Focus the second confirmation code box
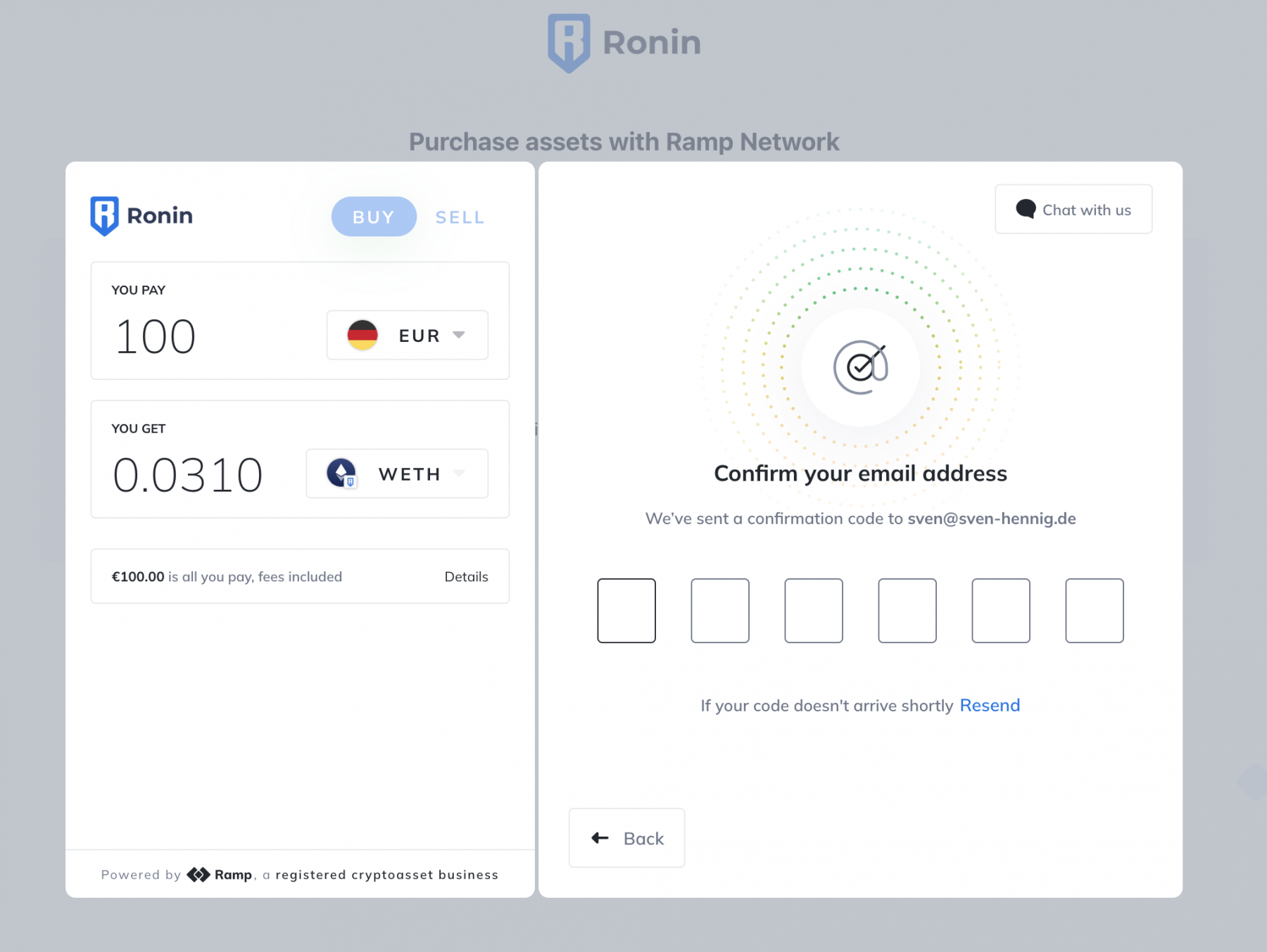Viewport: 1267px width, 952px height. (720, 611)
